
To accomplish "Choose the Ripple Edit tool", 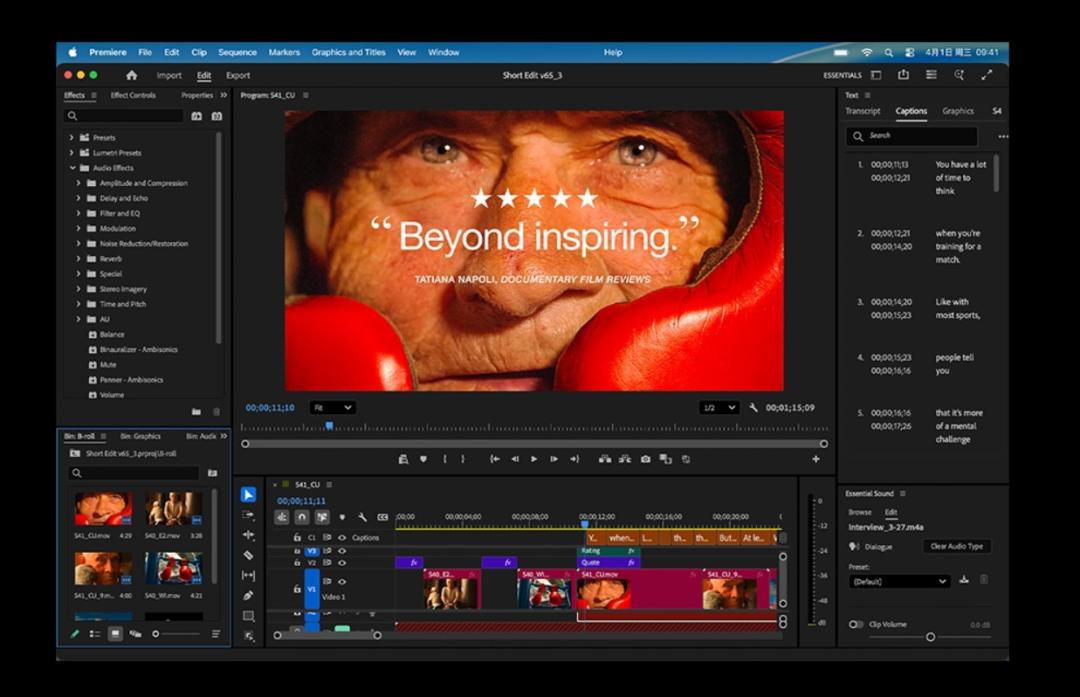I will 249,535.
